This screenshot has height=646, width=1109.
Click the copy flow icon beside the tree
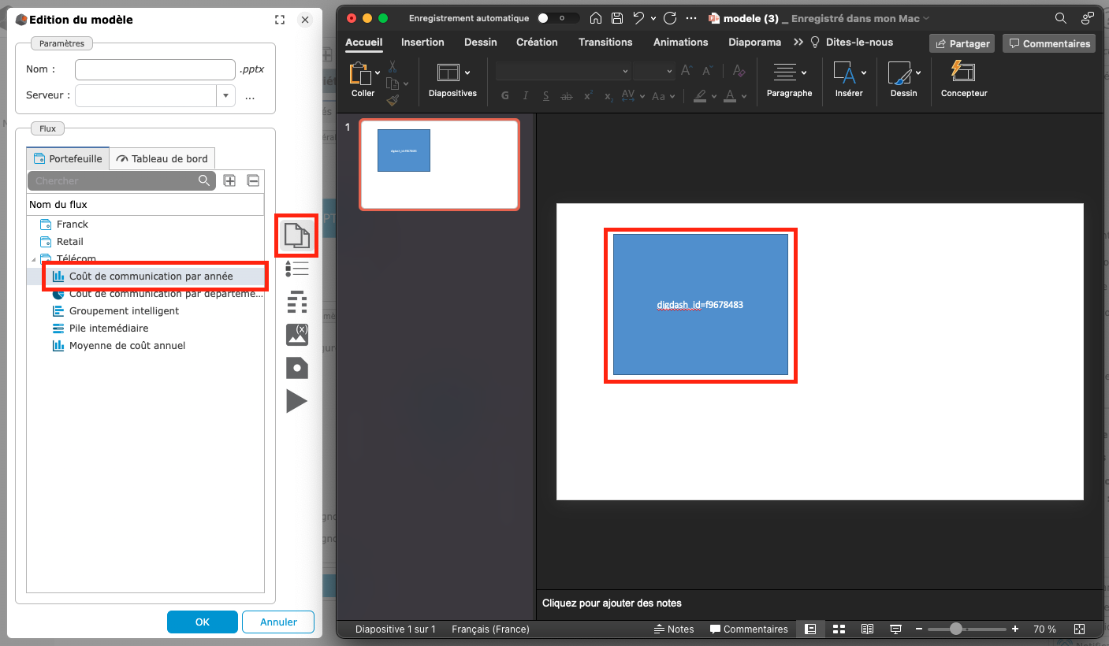297,236
